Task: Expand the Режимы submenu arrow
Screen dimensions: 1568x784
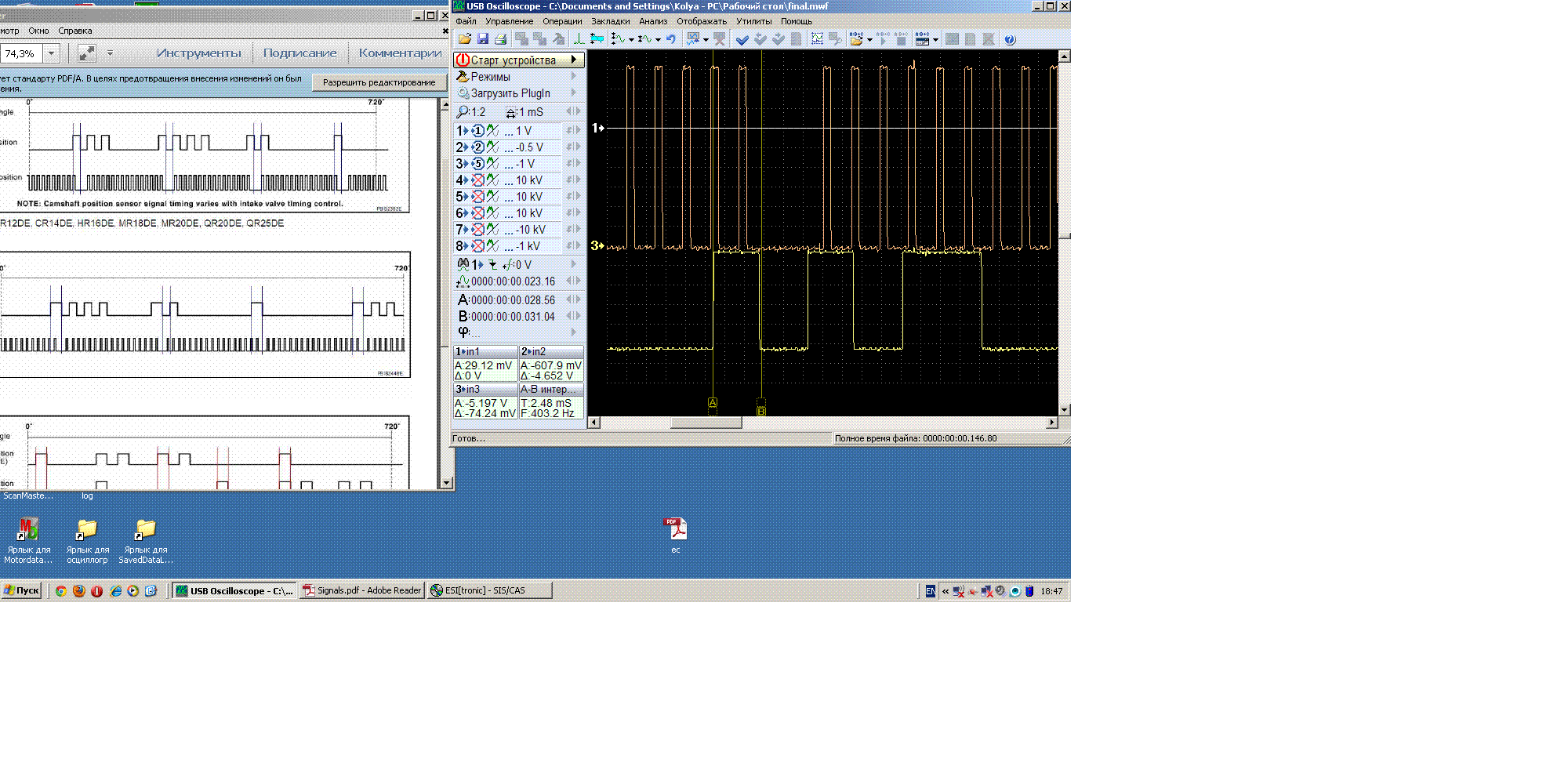Action: pyautogui.click(x=574, y=77)
